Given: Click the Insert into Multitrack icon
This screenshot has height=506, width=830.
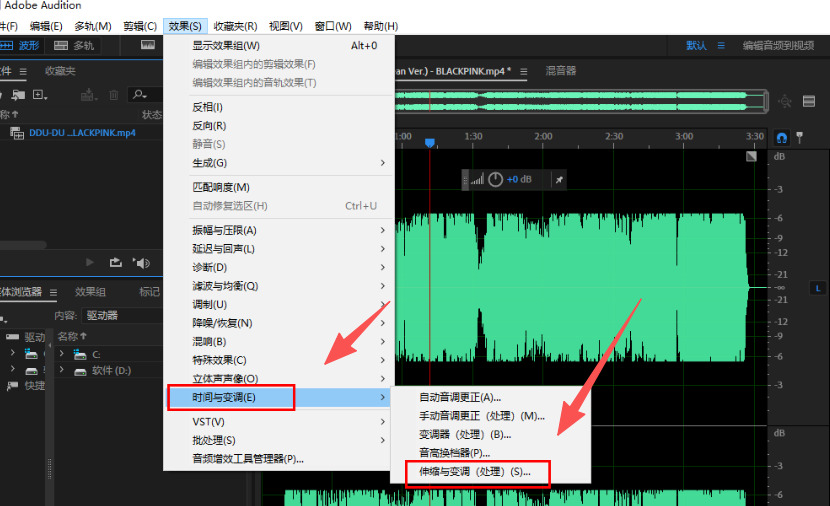Looking at the screenshot, I should 88,95.
